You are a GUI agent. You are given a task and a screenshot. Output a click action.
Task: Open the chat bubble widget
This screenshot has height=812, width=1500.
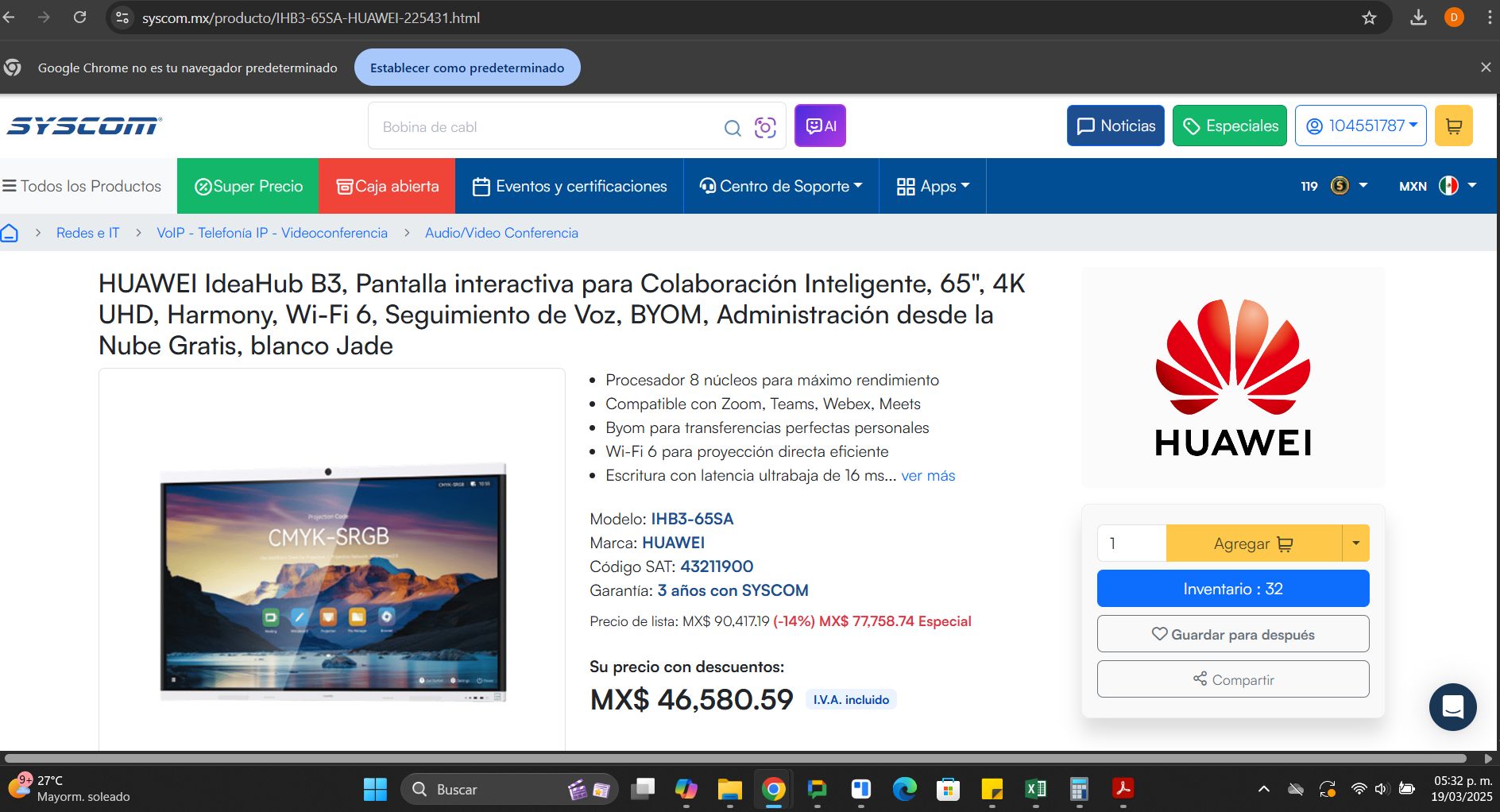[x=1452, y=706]
